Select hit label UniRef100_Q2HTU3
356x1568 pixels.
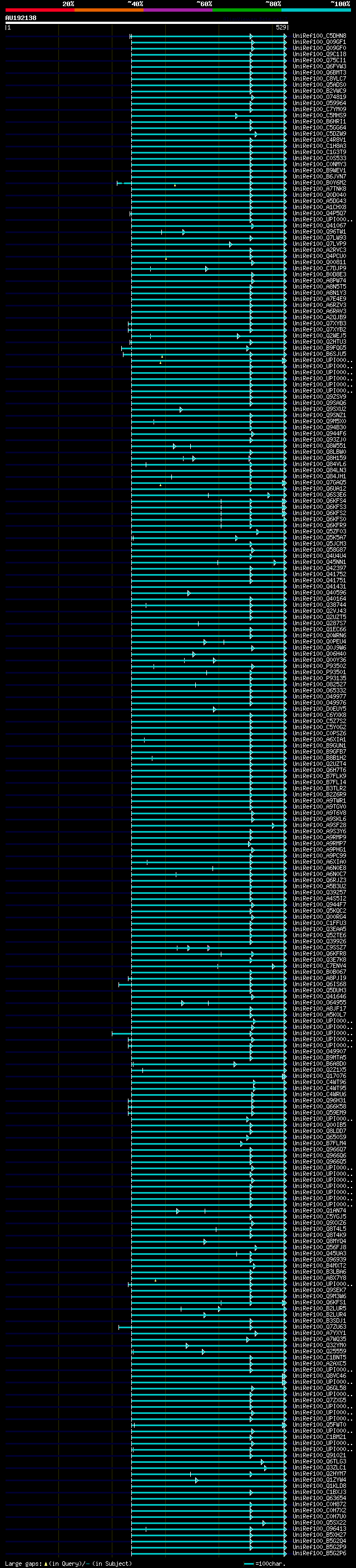(319, 342)
